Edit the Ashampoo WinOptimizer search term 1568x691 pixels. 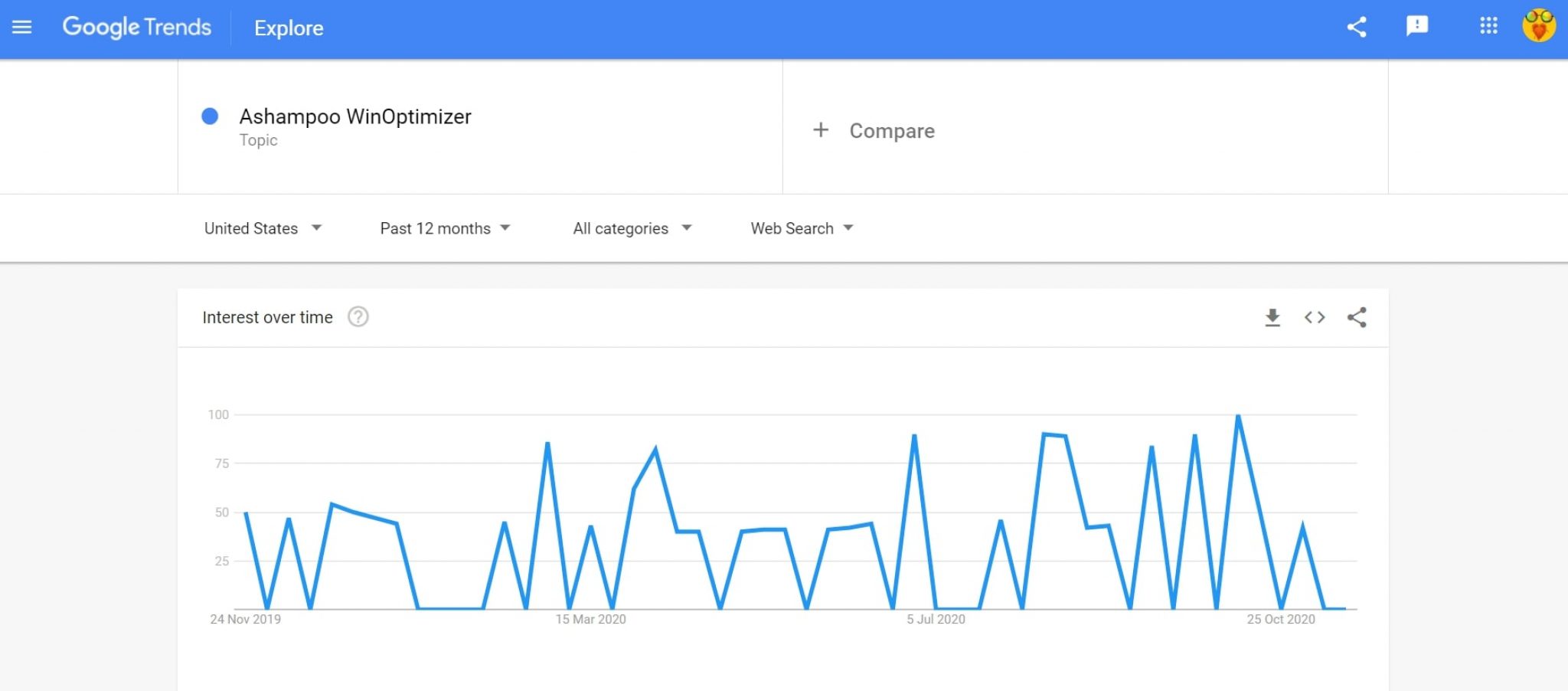[x=355, y=116]
